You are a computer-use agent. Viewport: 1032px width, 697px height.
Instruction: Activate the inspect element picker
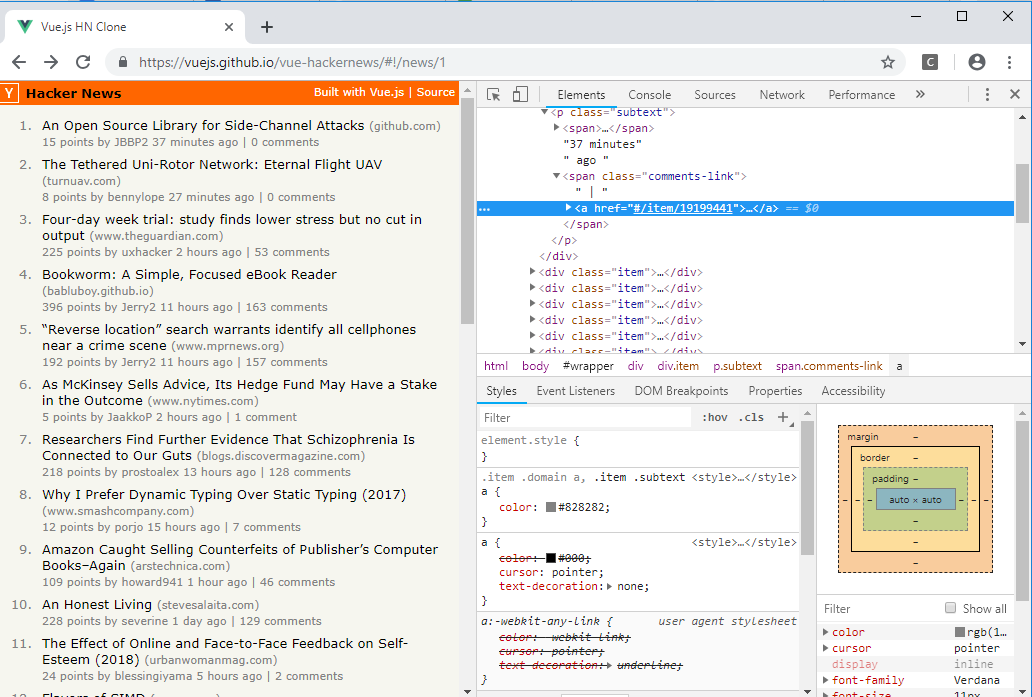coord(494,95)
